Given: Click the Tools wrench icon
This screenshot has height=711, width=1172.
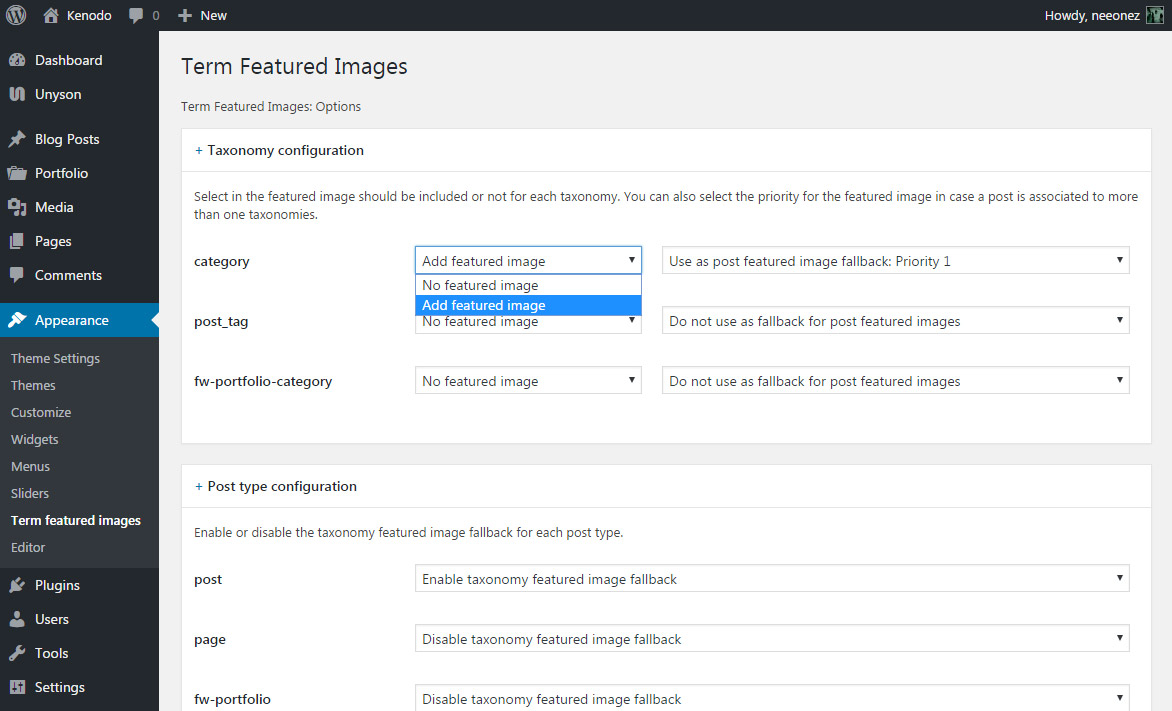Looking at the screenshot, I should [17, 653].
